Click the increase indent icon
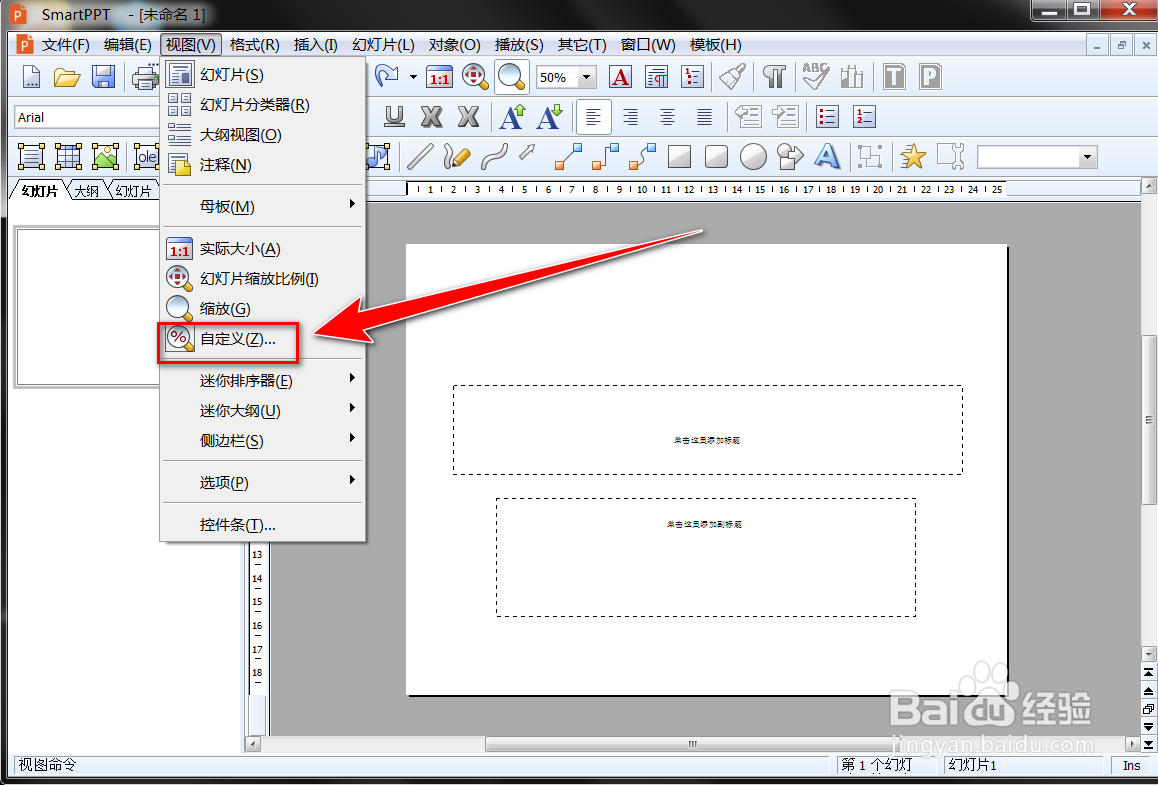This screenshot has height=785, width=1158. 785,117
